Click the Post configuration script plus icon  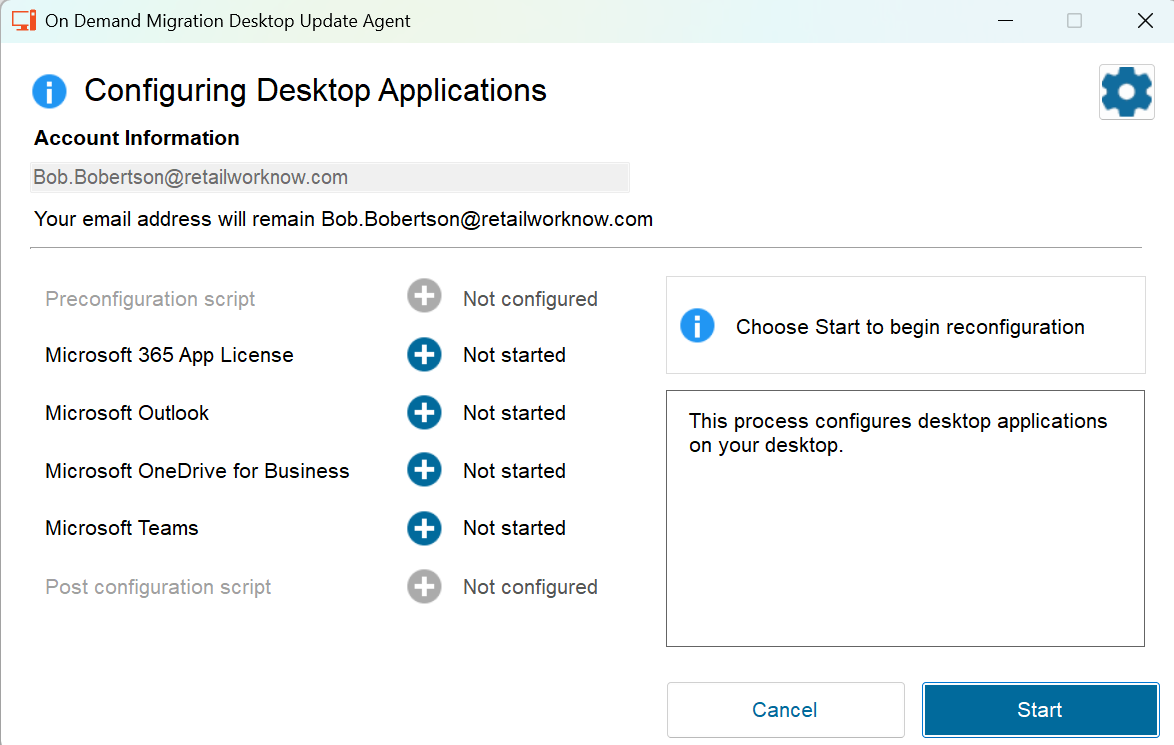click(424, 586)
